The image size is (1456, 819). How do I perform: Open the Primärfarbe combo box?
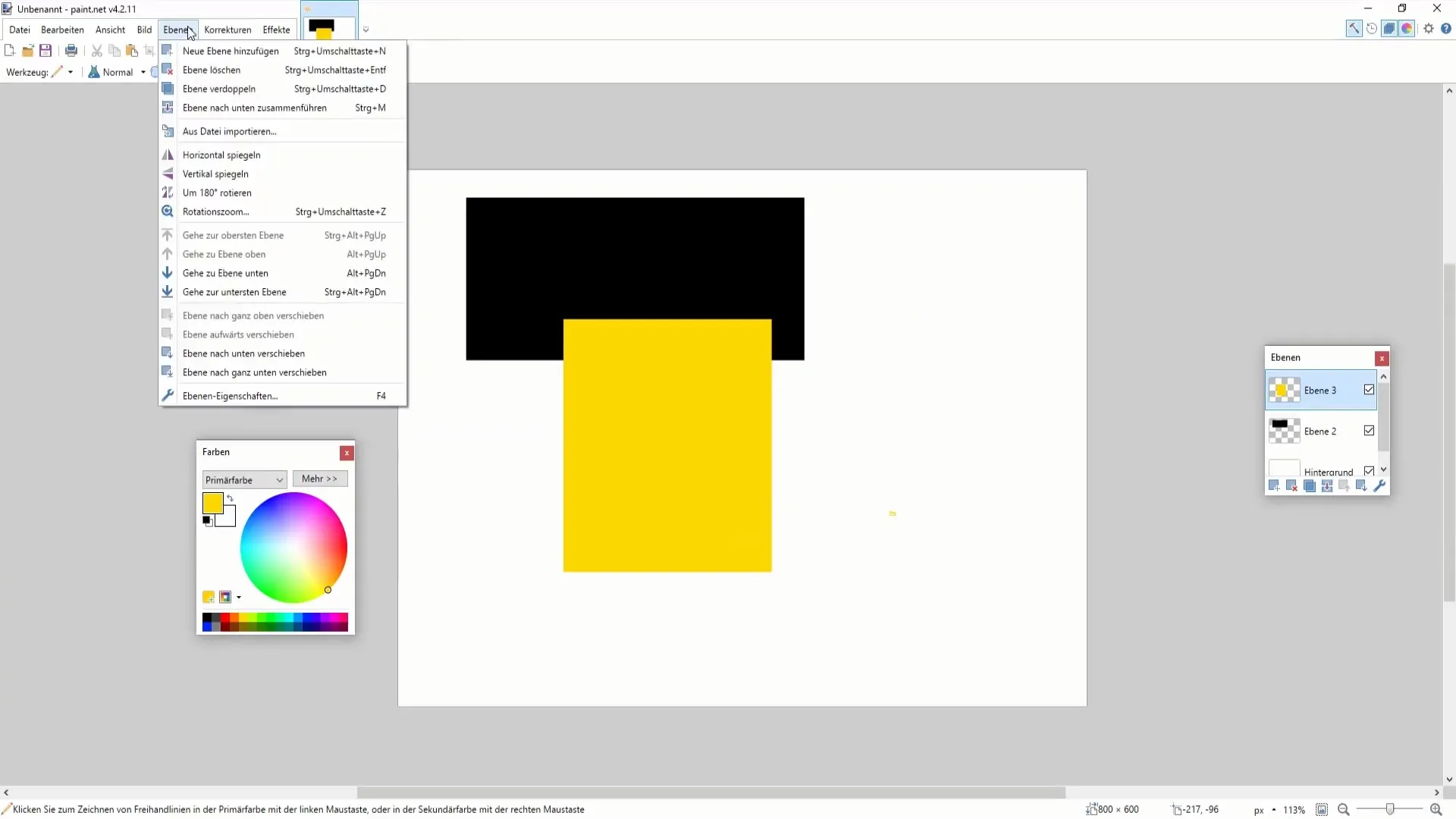(244, 479)
